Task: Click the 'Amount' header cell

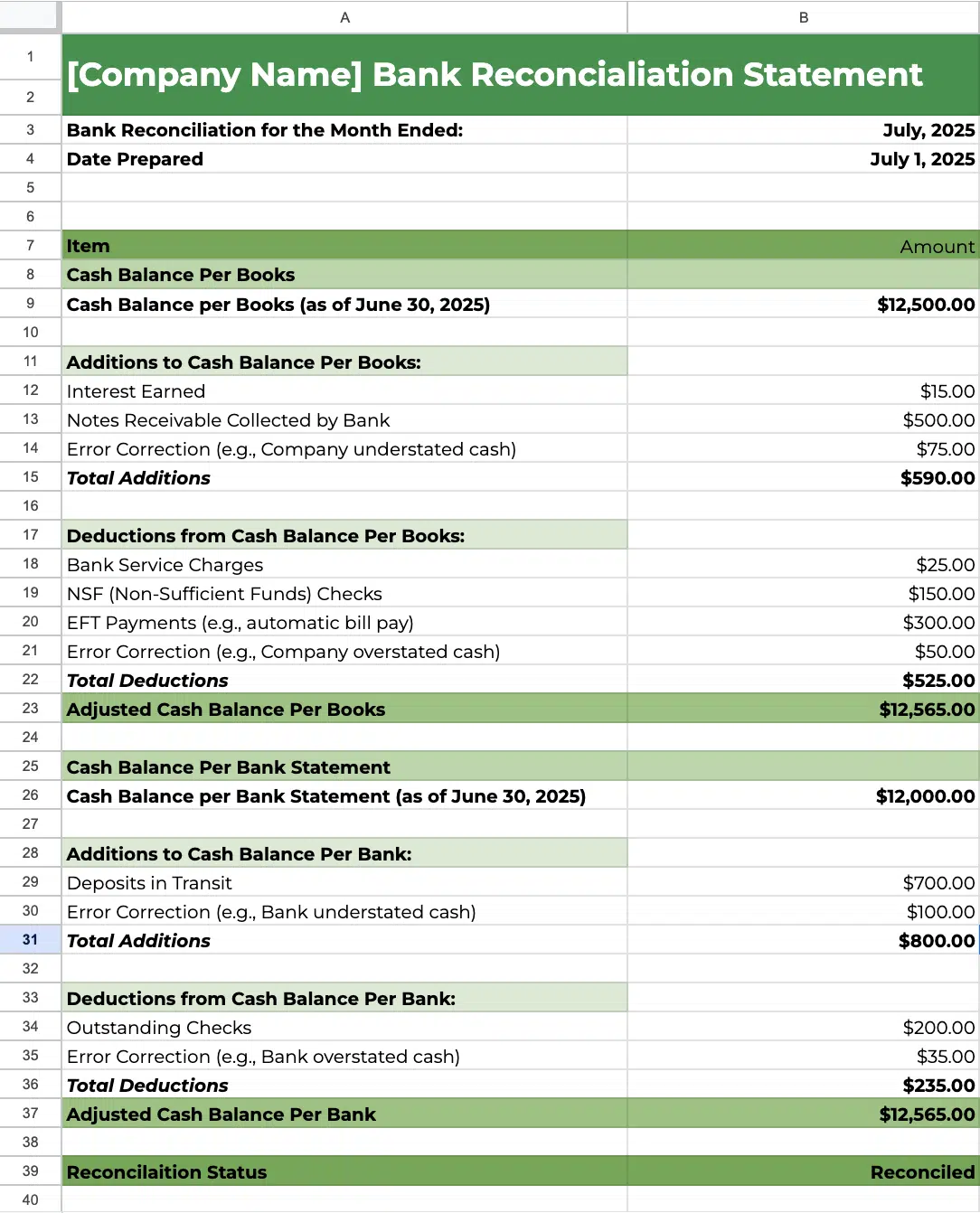Action: tap(803, 246)
